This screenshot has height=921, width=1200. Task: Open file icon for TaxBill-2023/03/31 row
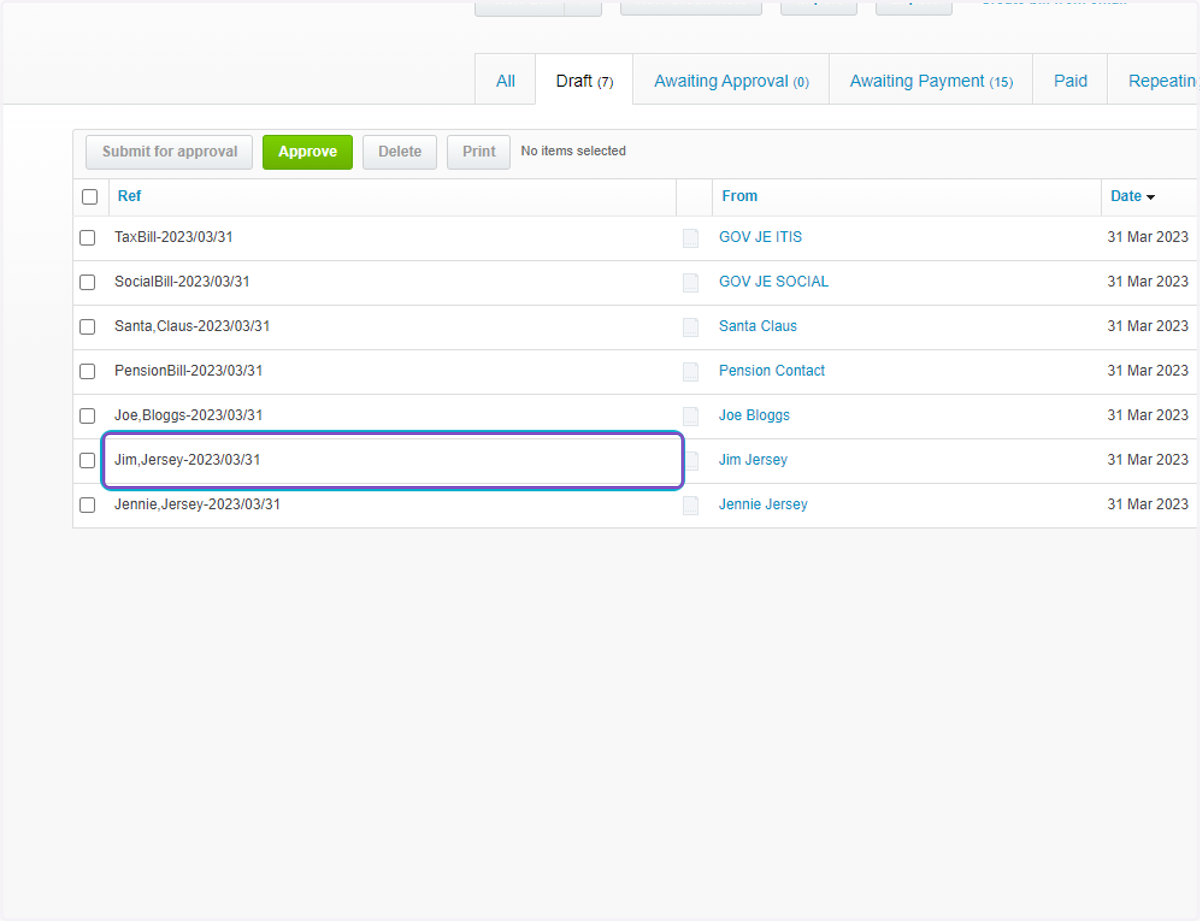tap(691, 238)
